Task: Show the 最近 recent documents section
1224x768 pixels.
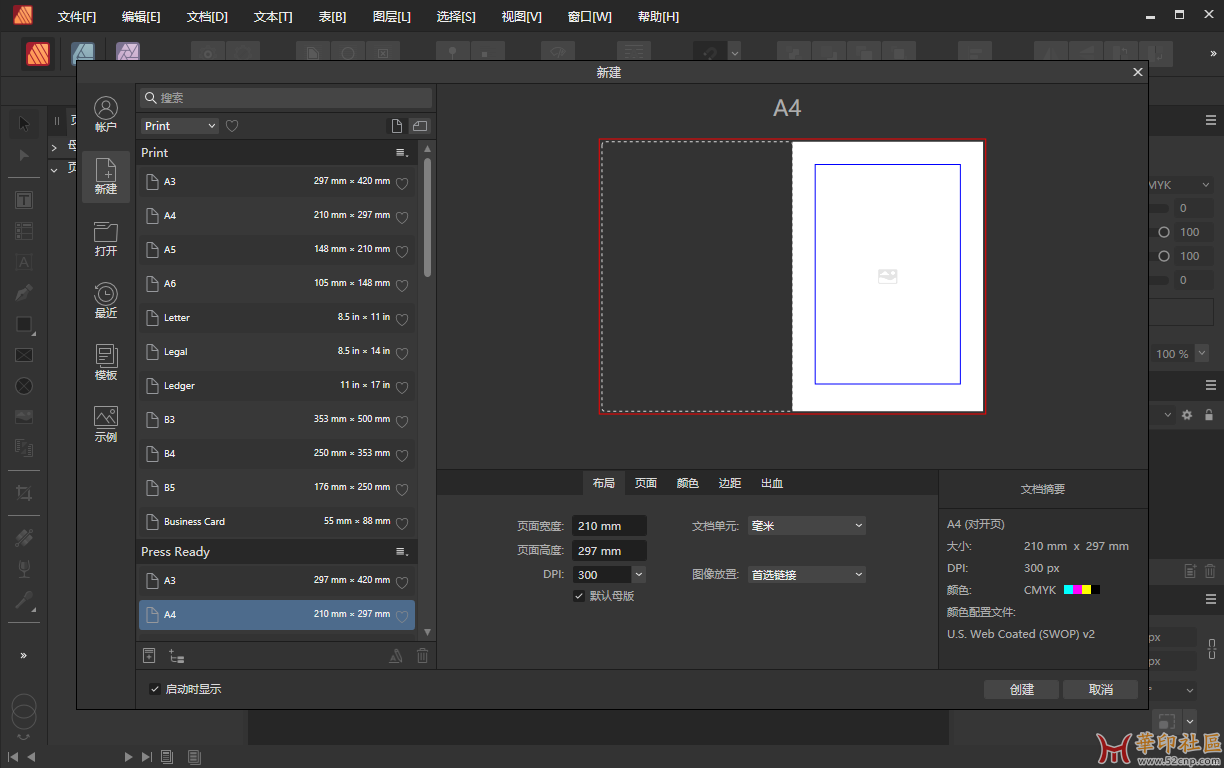Action: tap(106, 301)
